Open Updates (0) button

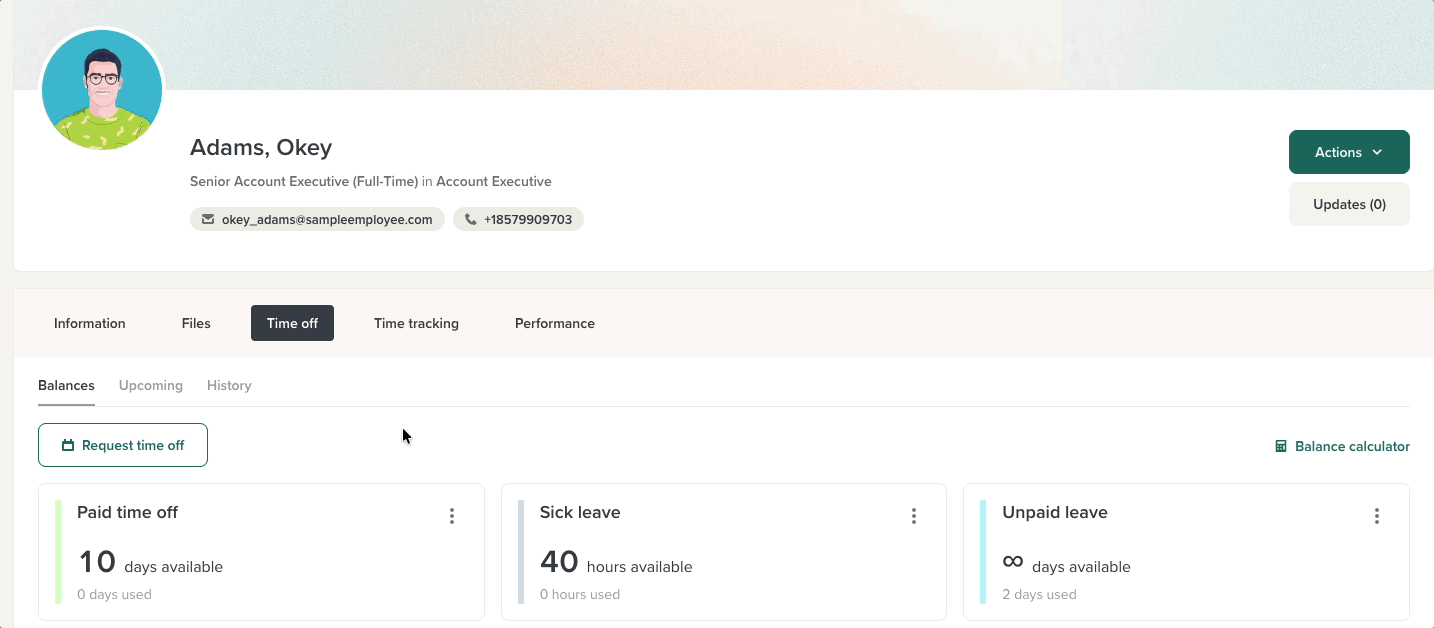pyautogui.click(x=1349, y=204)
